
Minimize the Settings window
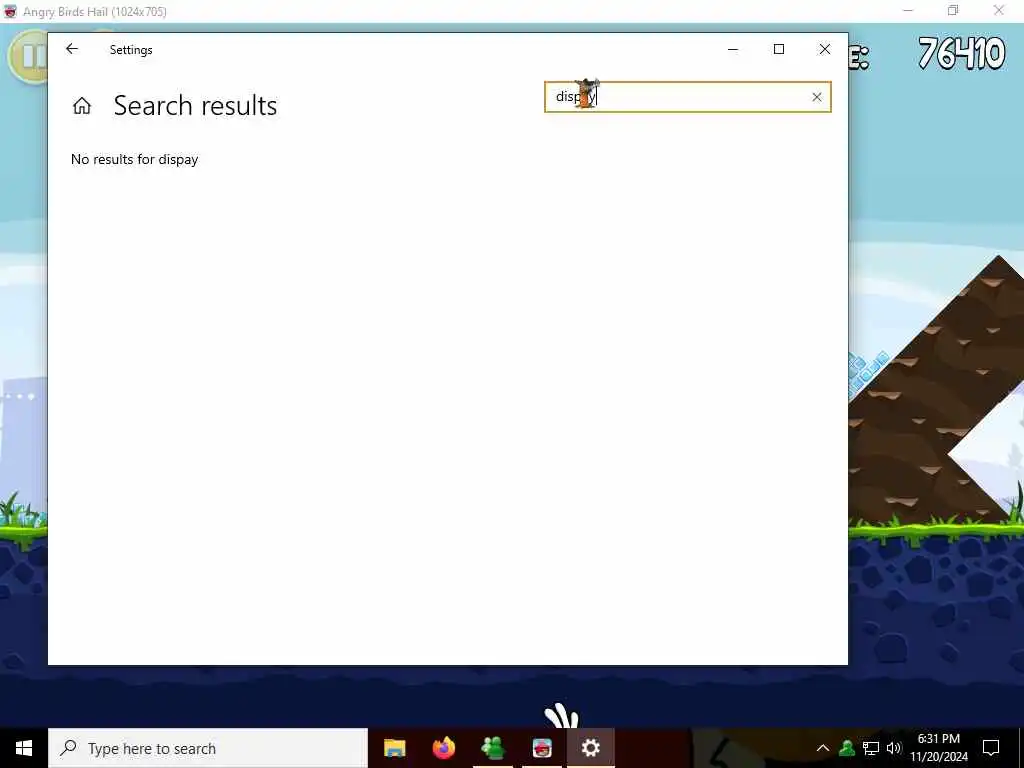733,49
